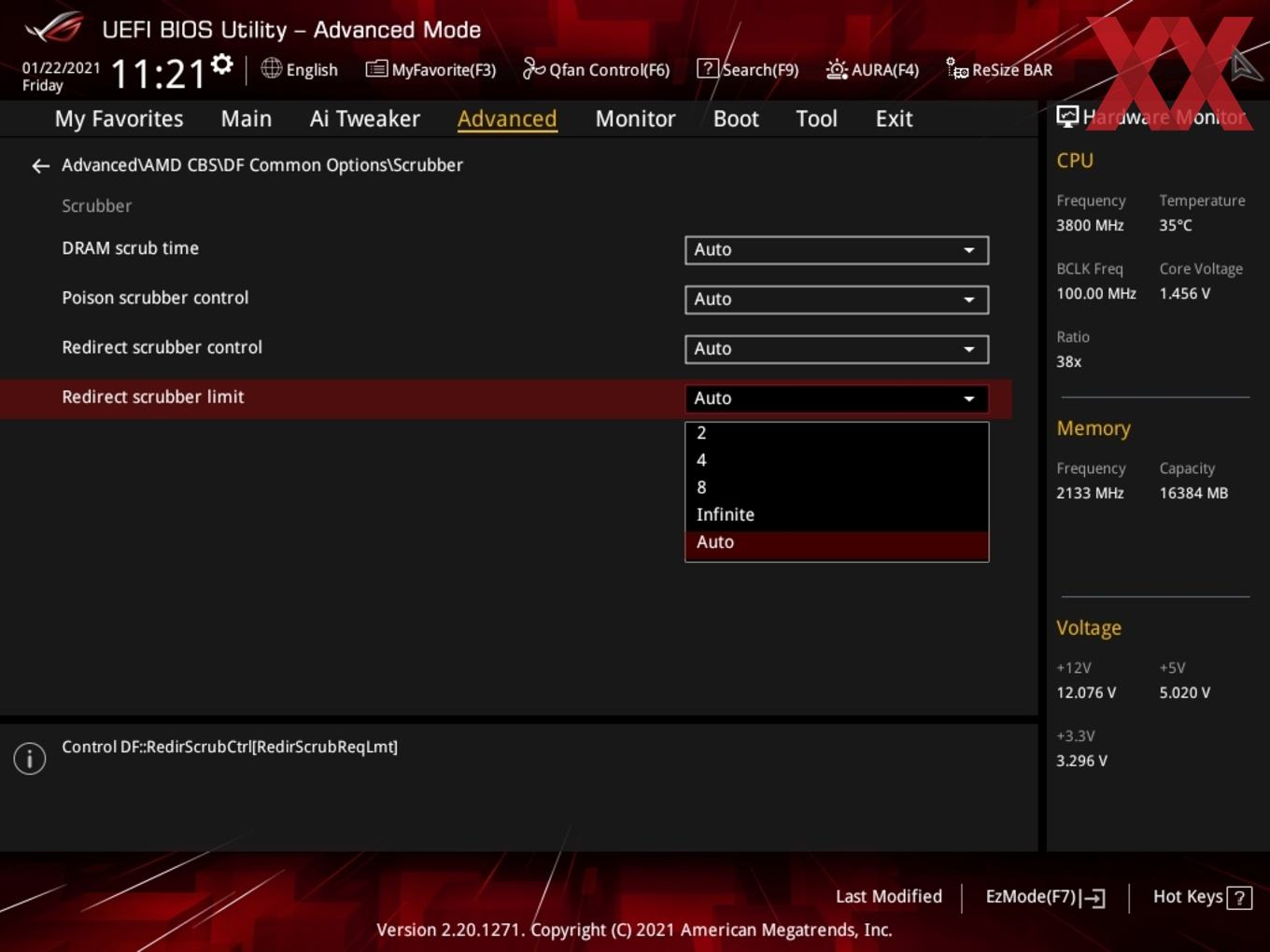Viewport: 1270px width, 952px height.
Task: Choose option 8 in the dropdown list
Action: click(x=837, y=487)
